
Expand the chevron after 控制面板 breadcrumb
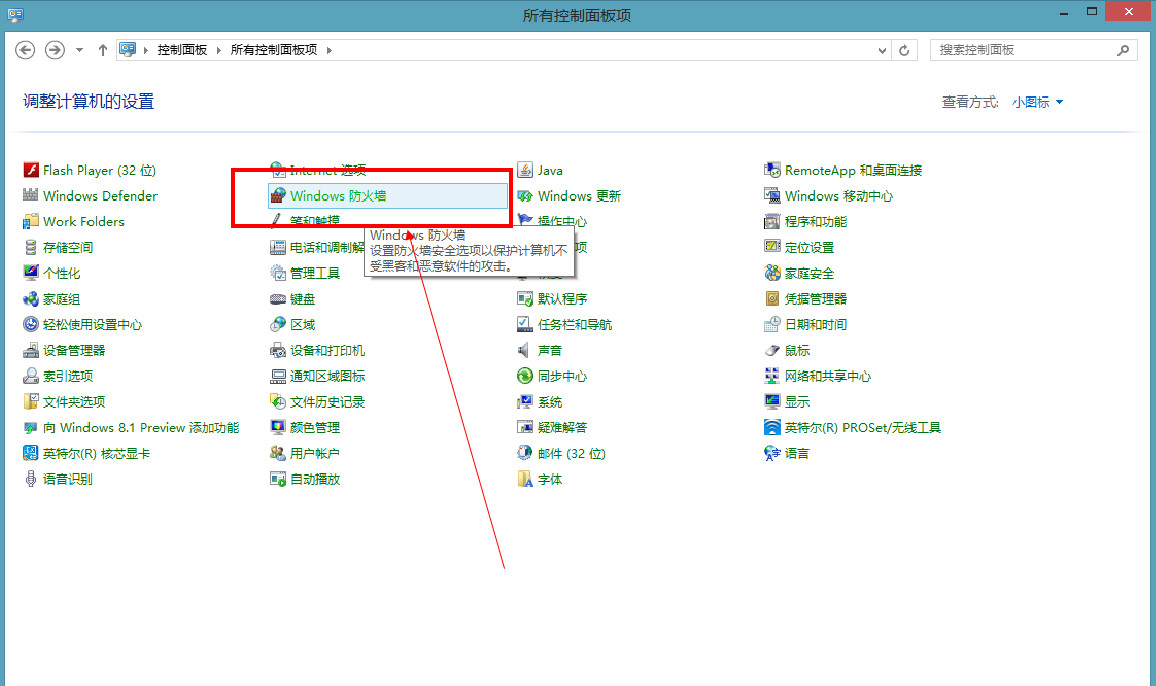219,50
